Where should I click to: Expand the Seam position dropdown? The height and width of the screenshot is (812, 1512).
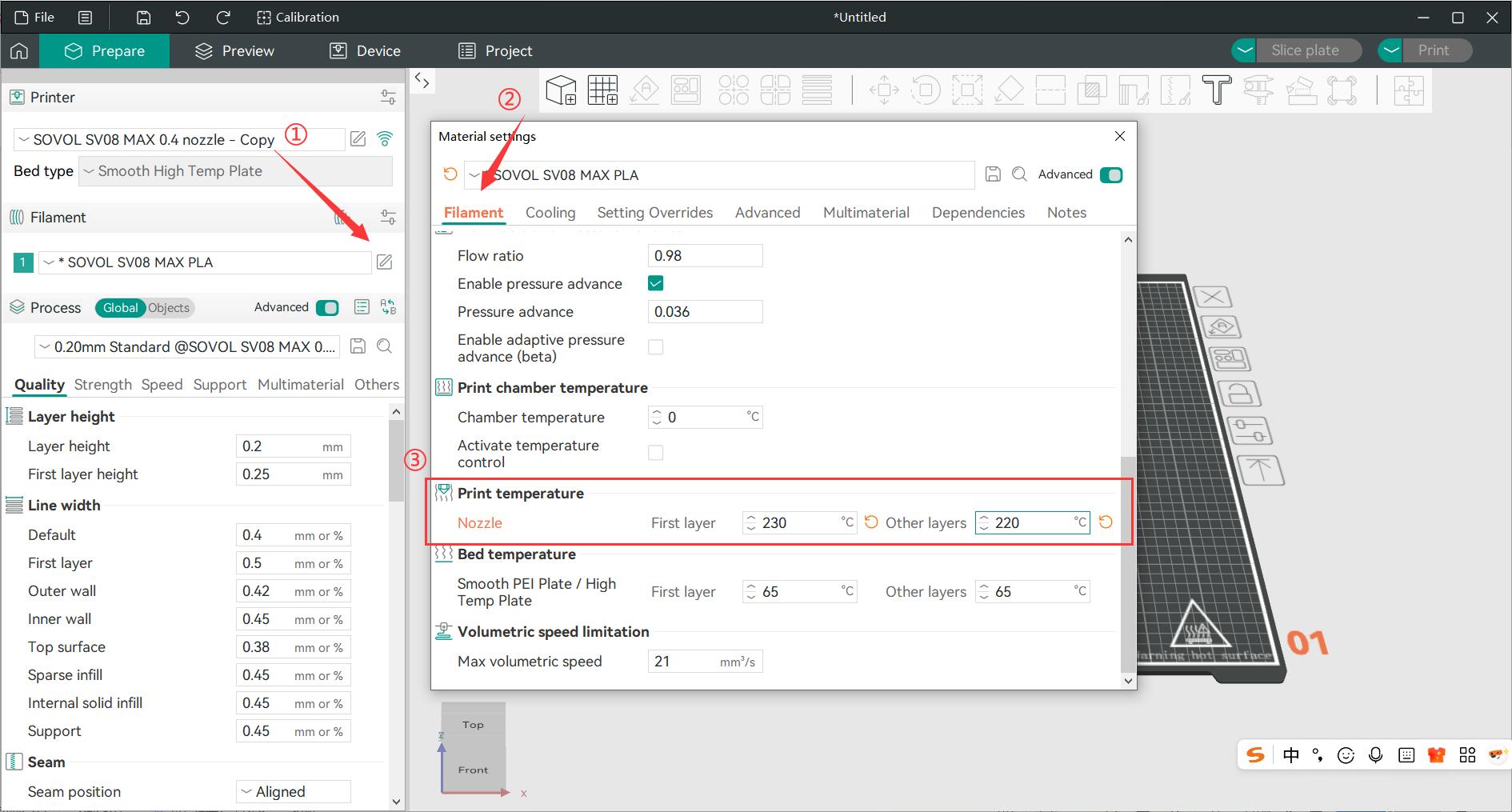(x=294, y=791)
